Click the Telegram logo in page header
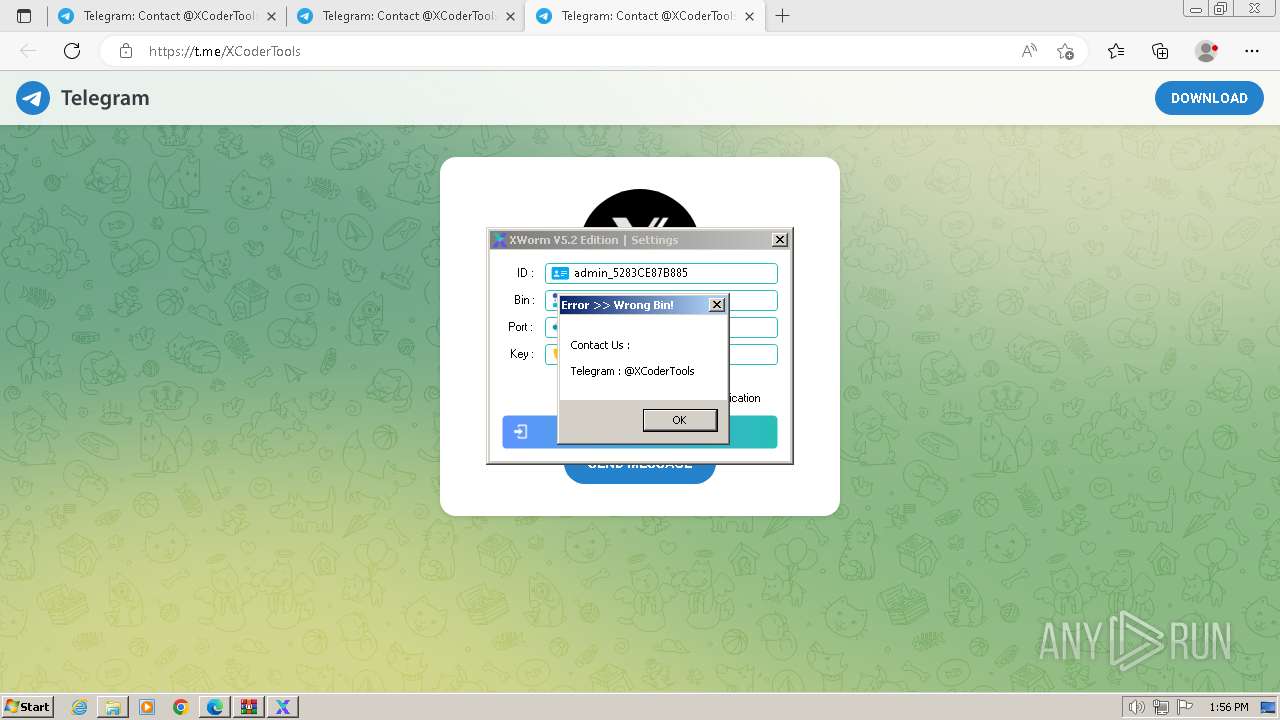The height and width of the screenshot is (720, 1280). click(x=33, y=98)
